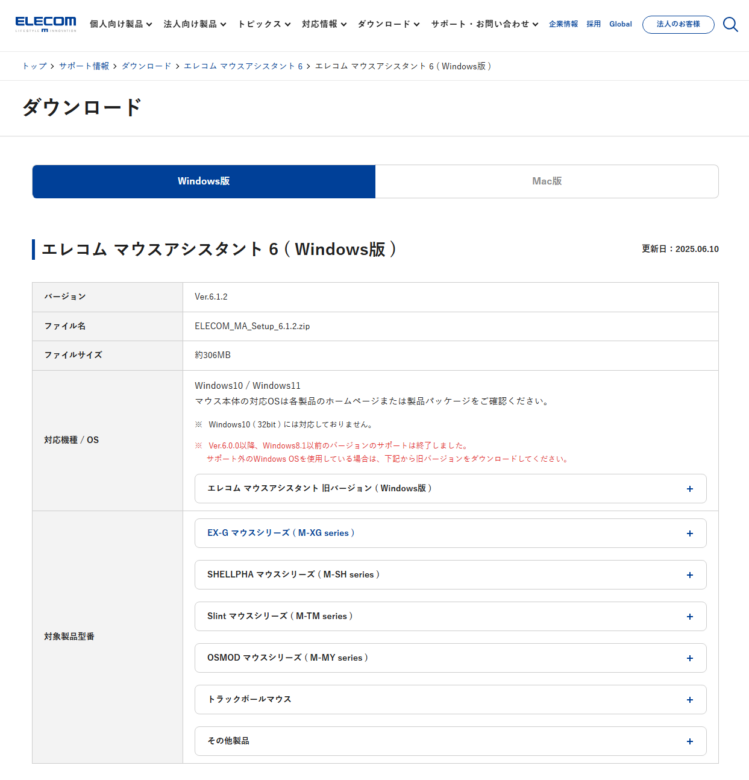Click the version text Ver.6.1.2
The image size is (749, 780).
tap(211, 297)
